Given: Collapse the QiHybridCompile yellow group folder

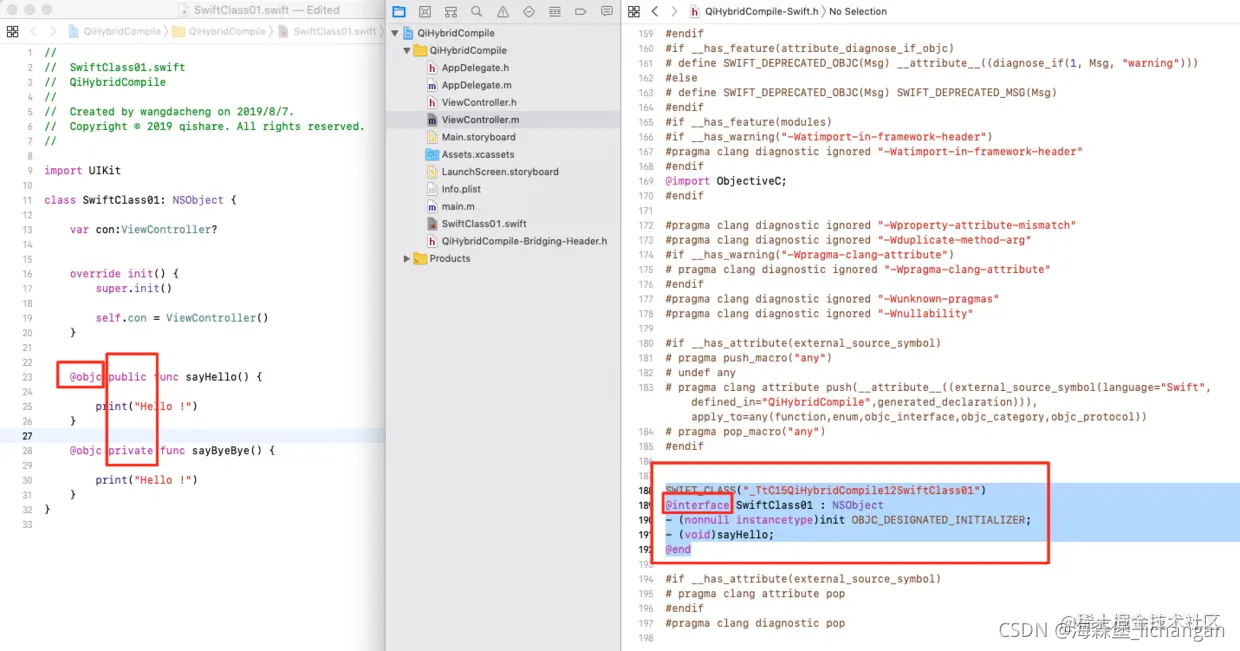Looking at the screenshot, I should click(x=407, y=50).
